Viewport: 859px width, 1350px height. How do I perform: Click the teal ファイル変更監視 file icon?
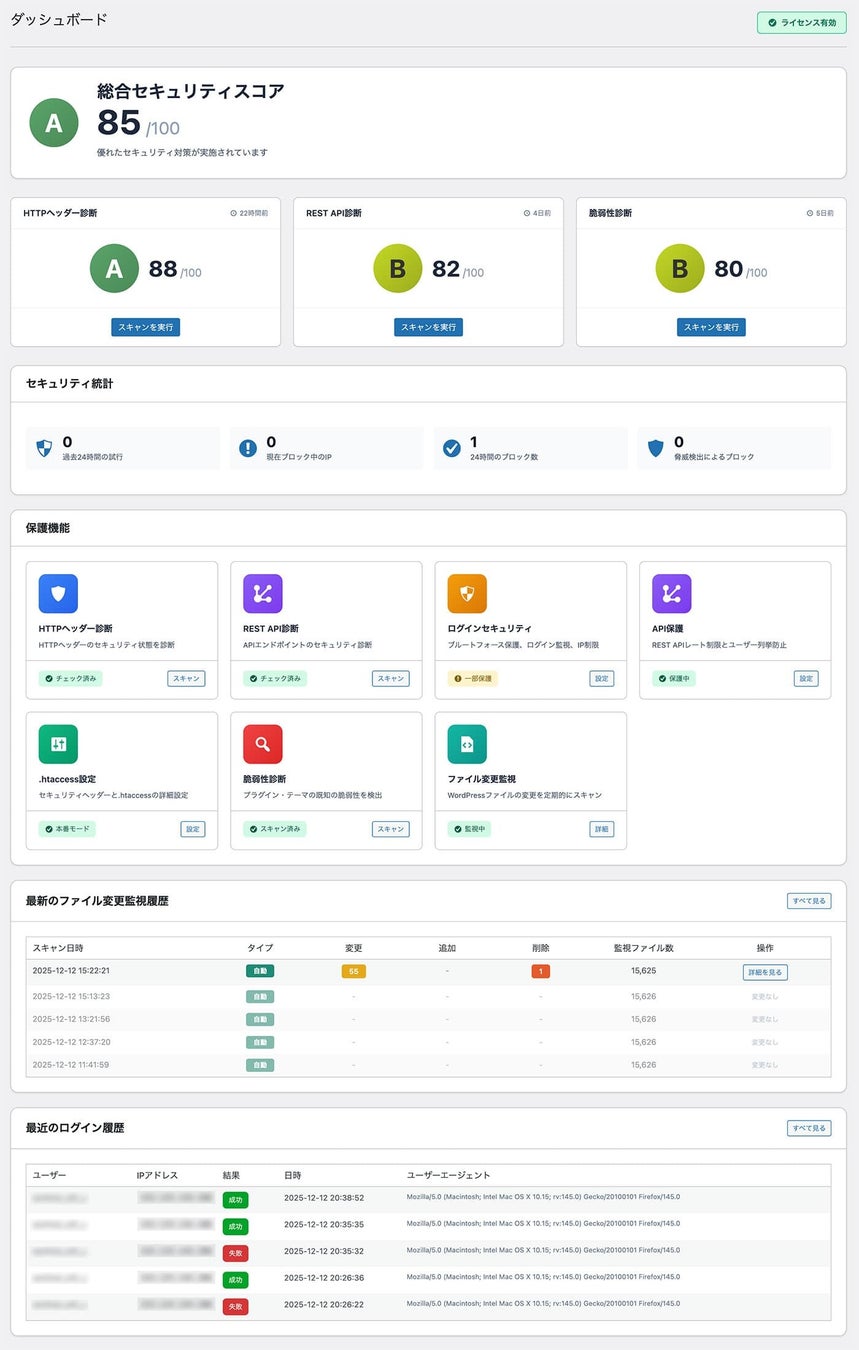pos(467,744)
